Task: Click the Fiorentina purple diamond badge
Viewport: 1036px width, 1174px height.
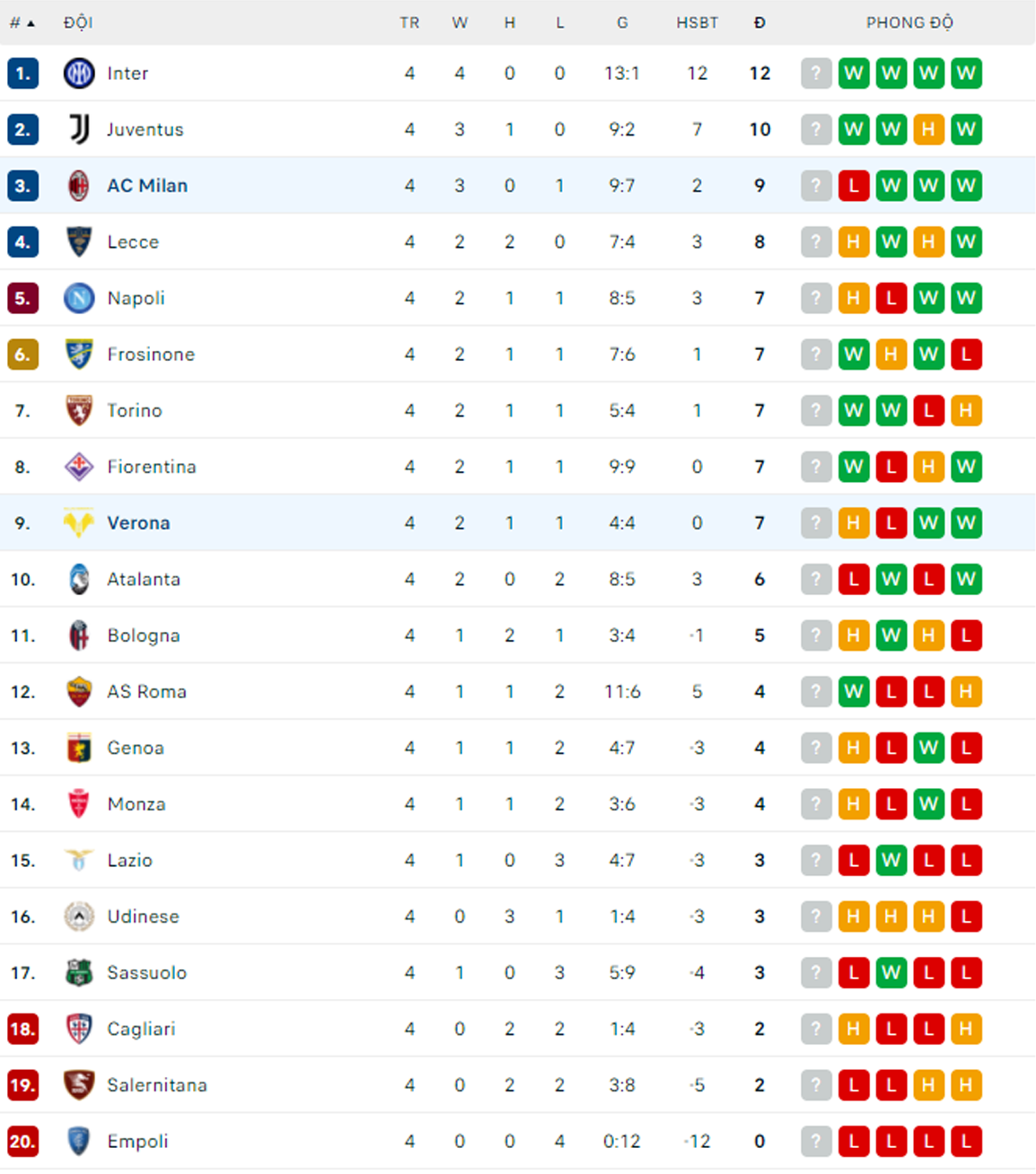Action: (79, 467)
